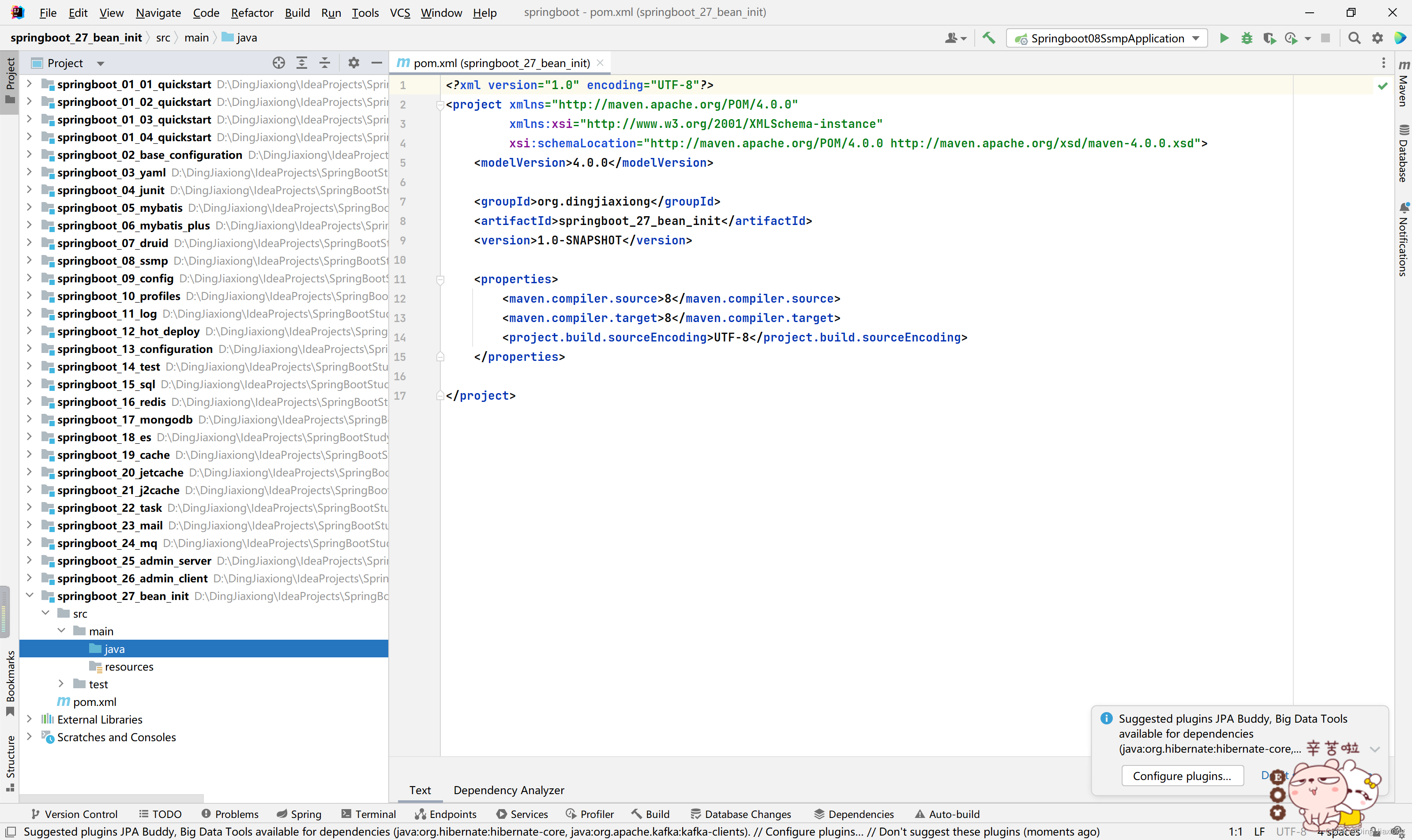Fold the properties block in editor gutter

click(440, 279)
